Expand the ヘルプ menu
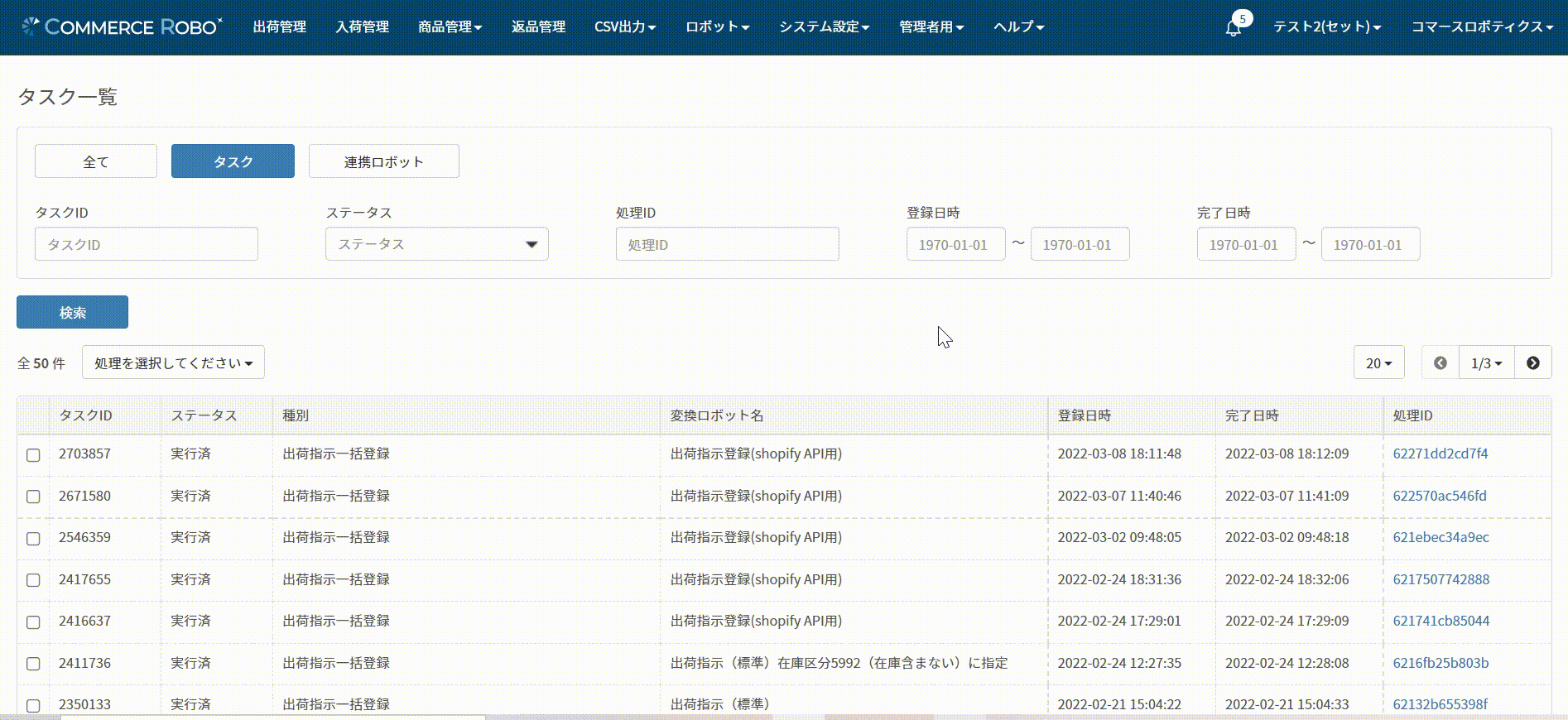The width and height of the screenshot is (1568, 720). click(x=1019, y=26)
